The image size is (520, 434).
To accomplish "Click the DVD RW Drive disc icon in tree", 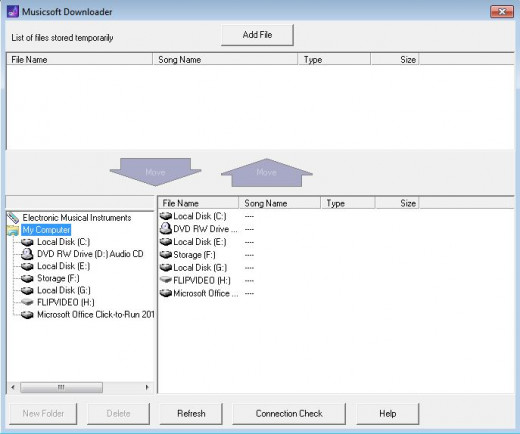I will [x=27, y=254].
